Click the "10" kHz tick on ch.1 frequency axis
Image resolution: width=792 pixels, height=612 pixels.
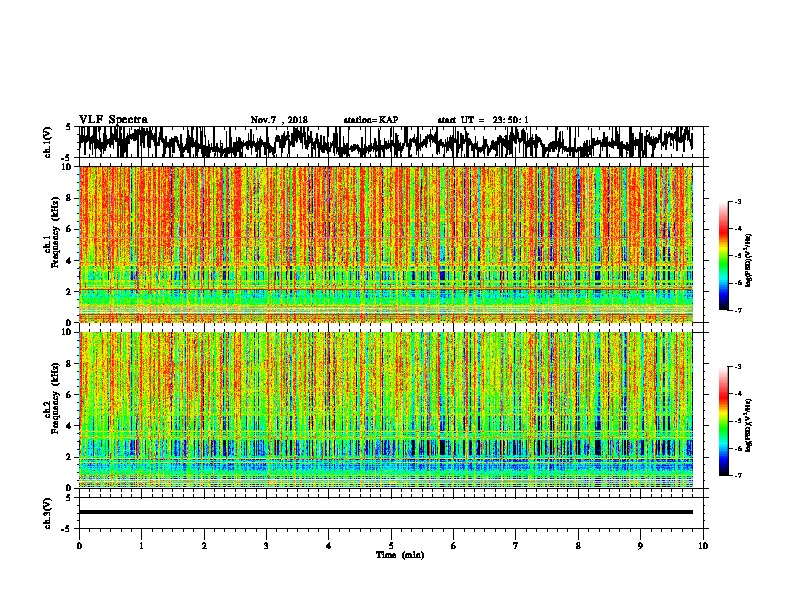click(67, 167)
